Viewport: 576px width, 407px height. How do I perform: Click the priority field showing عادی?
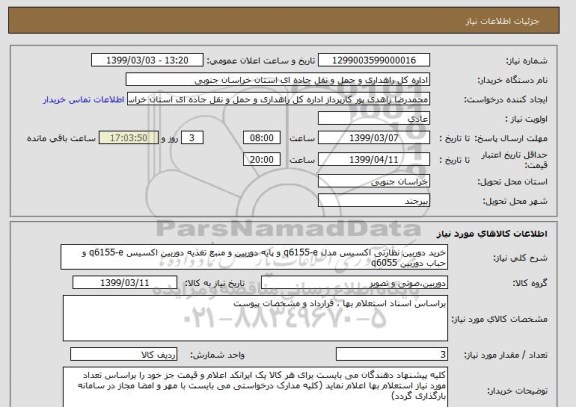click(x=374, y=119)
